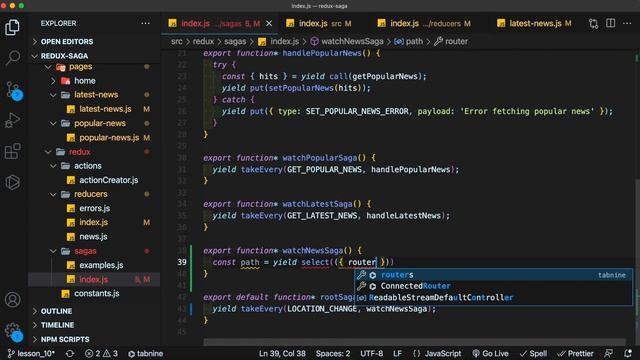The height and width of the screenshot is (360, 640).
Task: Click synchronize changes icon in status bar
Action: point(70,354)
